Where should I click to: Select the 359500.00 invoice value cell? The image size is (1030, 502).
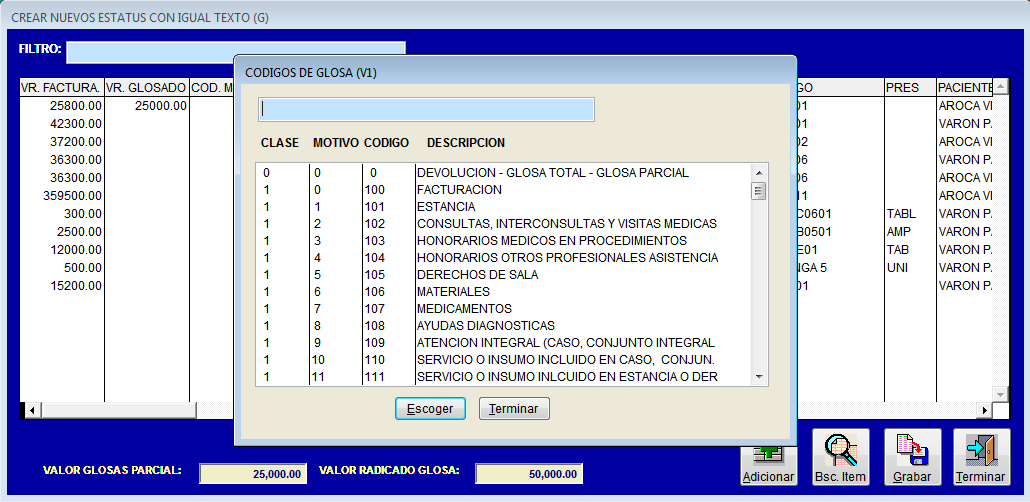[x=62, y=195]
